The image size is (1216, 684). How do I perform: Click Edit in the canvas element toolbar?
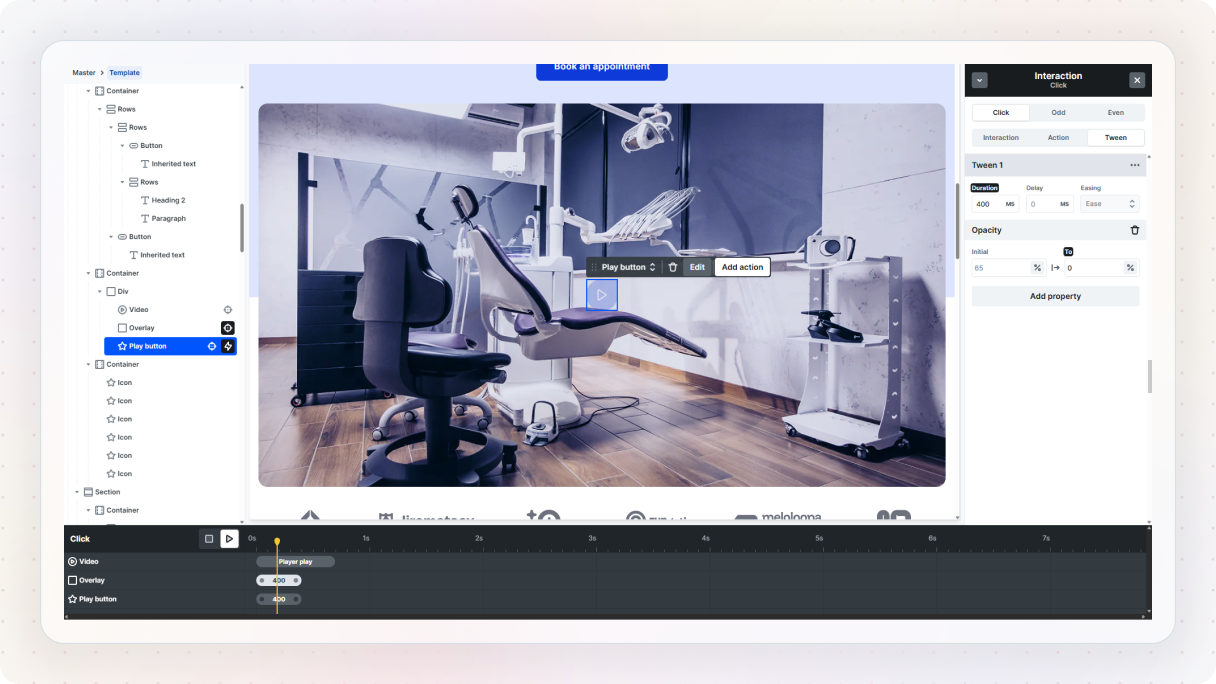tap(697, 267)
